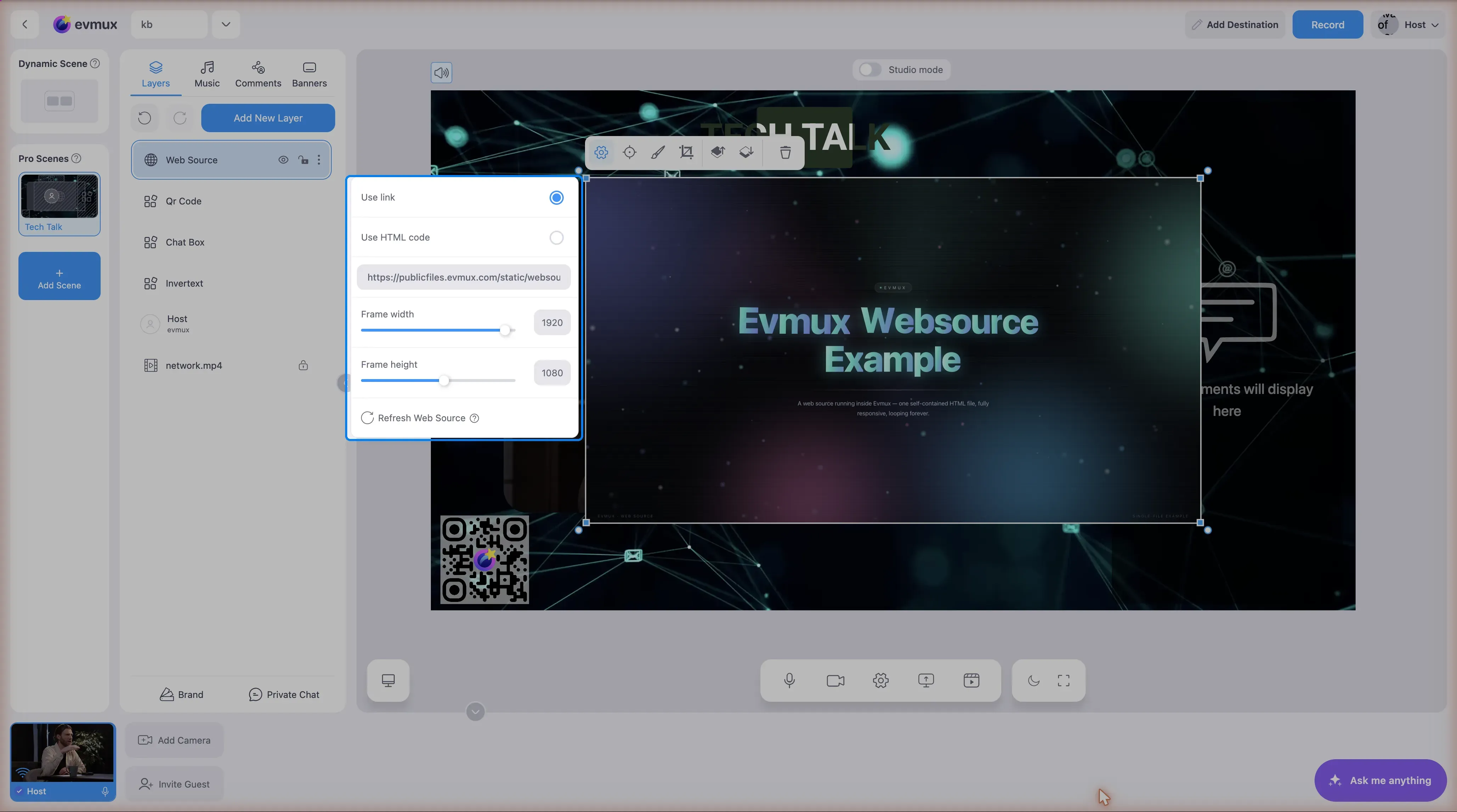Edit the web source URL field
The height and width of the screenshot is (812, 1457).
click(x=464, y=277)
